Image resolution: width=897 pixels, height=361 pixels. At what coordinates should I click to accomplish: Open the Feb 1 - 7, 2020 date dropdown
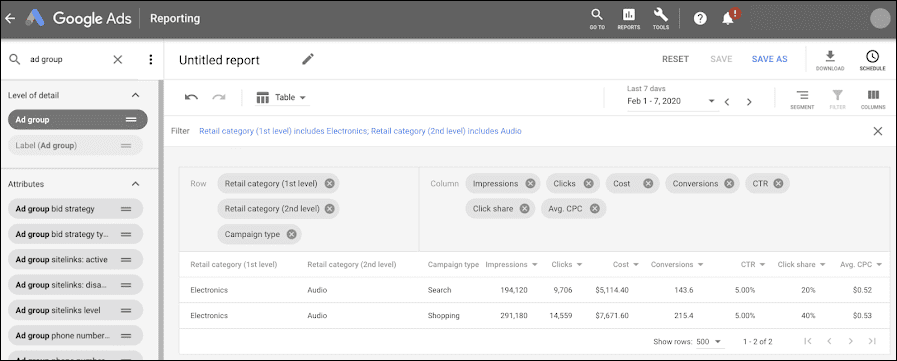[x=671, y=101]
